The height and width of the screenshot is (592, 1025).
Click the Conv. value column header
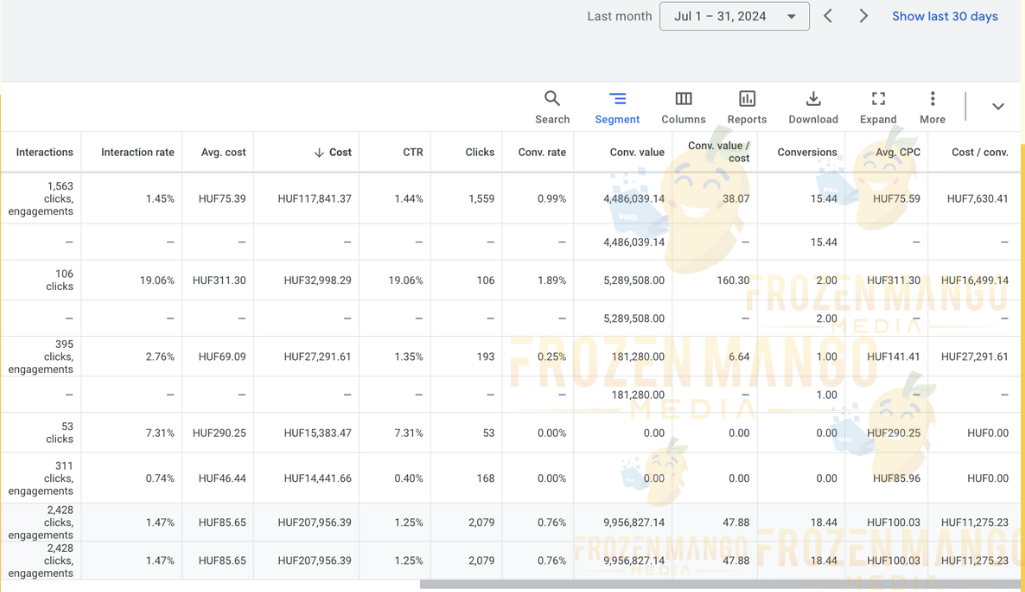[637, 152]
